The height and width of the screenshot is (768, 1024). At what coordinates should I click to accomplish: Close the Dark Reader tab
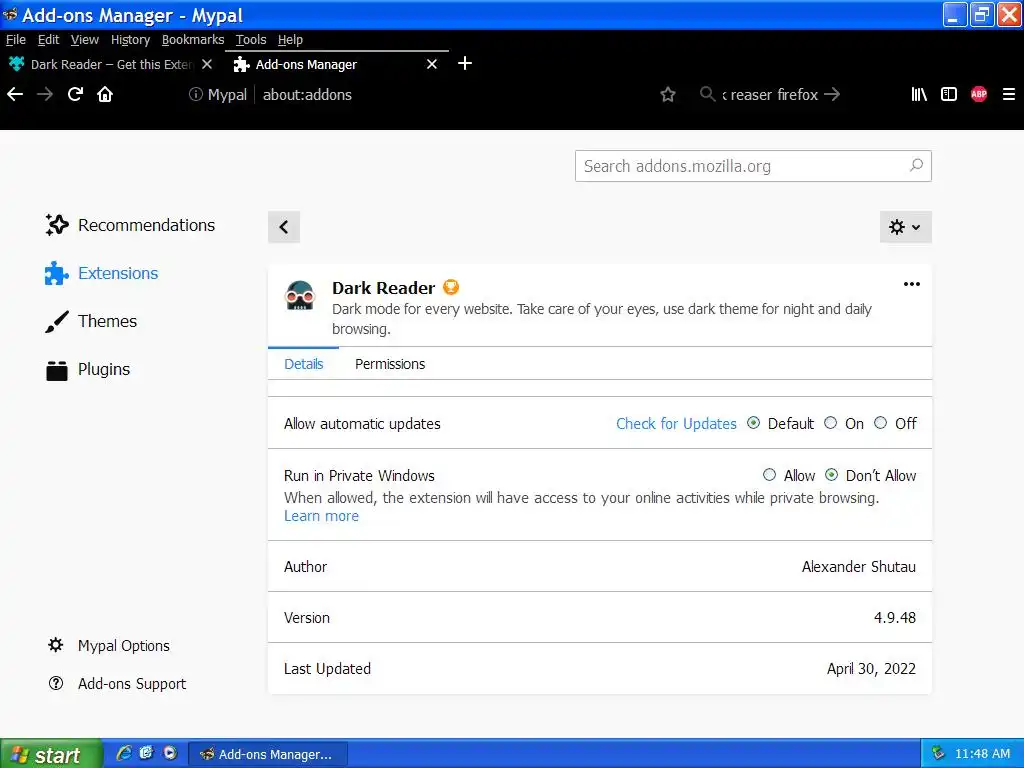207,64
